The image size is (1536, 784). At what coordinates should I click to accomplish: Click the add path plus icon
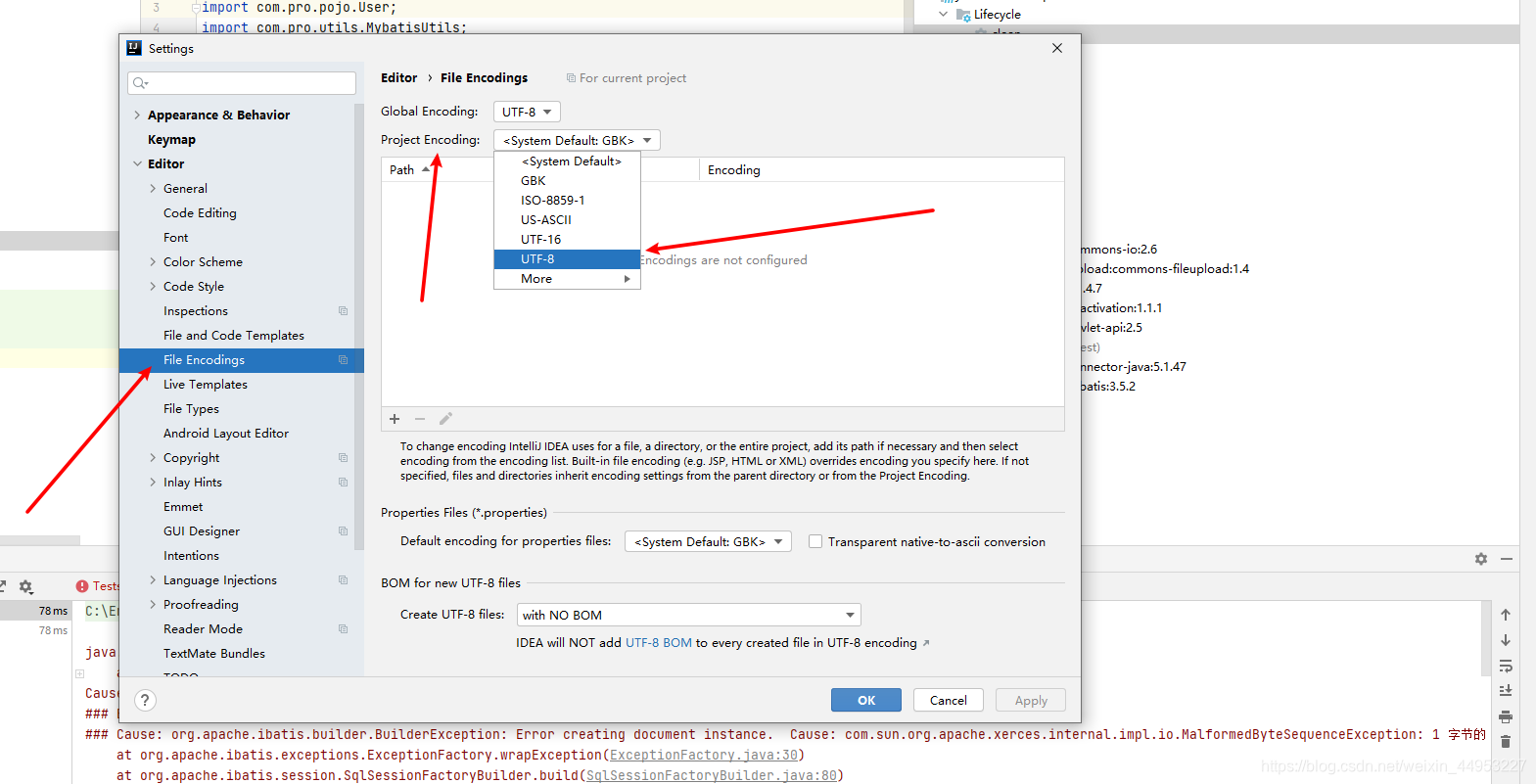(x=395, y=419)
